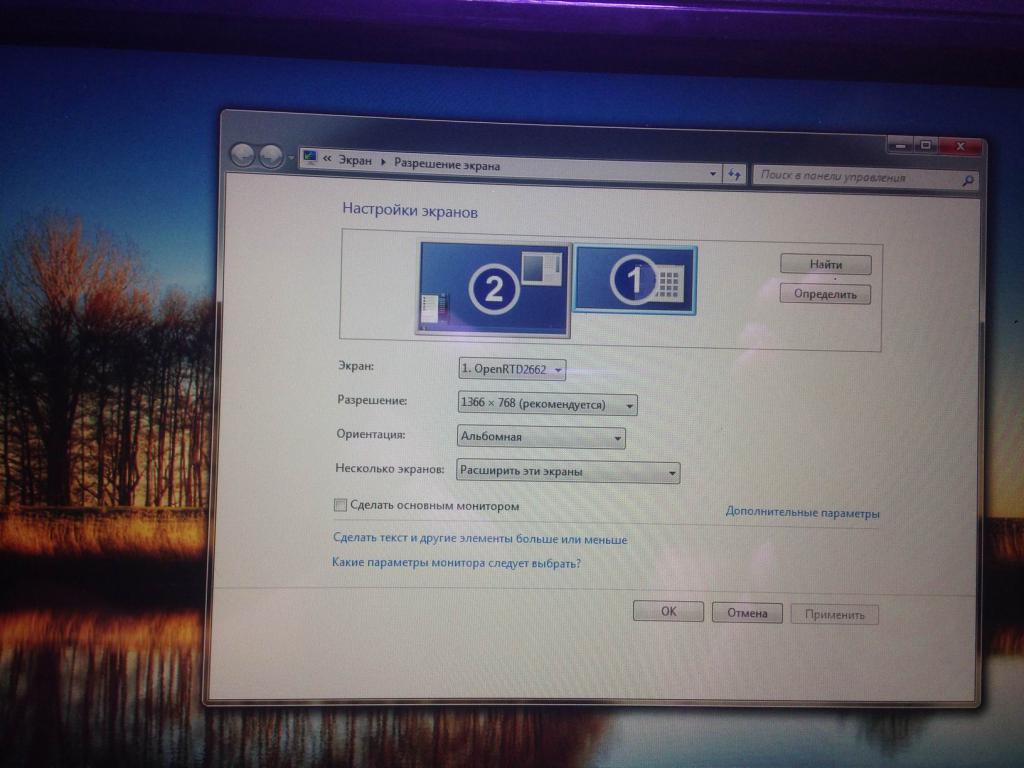Click 'Разрешение экрана' breadcrumb item
This screenshot has width=1024, height=768.
[x=446, y=165]
